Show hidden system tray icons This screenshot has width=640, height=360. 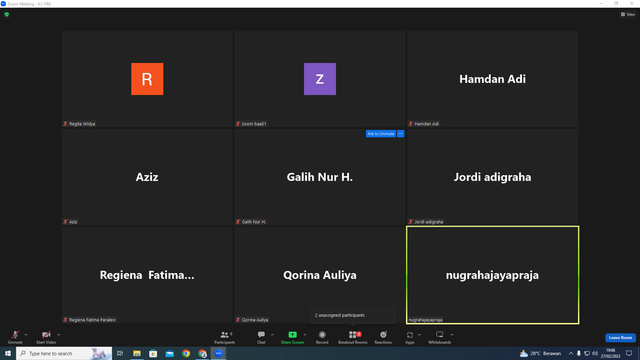(x=571, y=353)
